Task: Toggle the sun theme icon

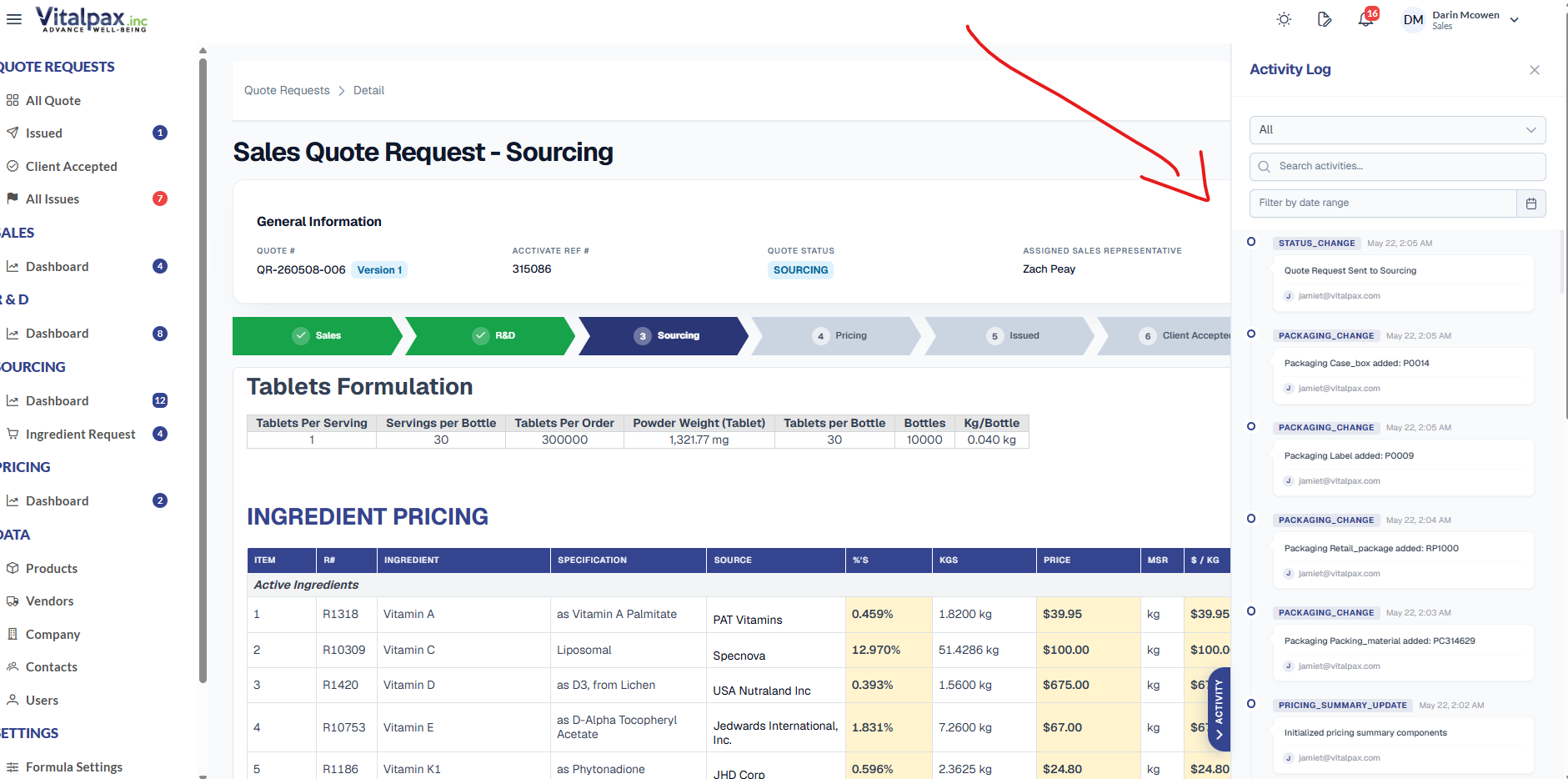Action: [1284, 19]
